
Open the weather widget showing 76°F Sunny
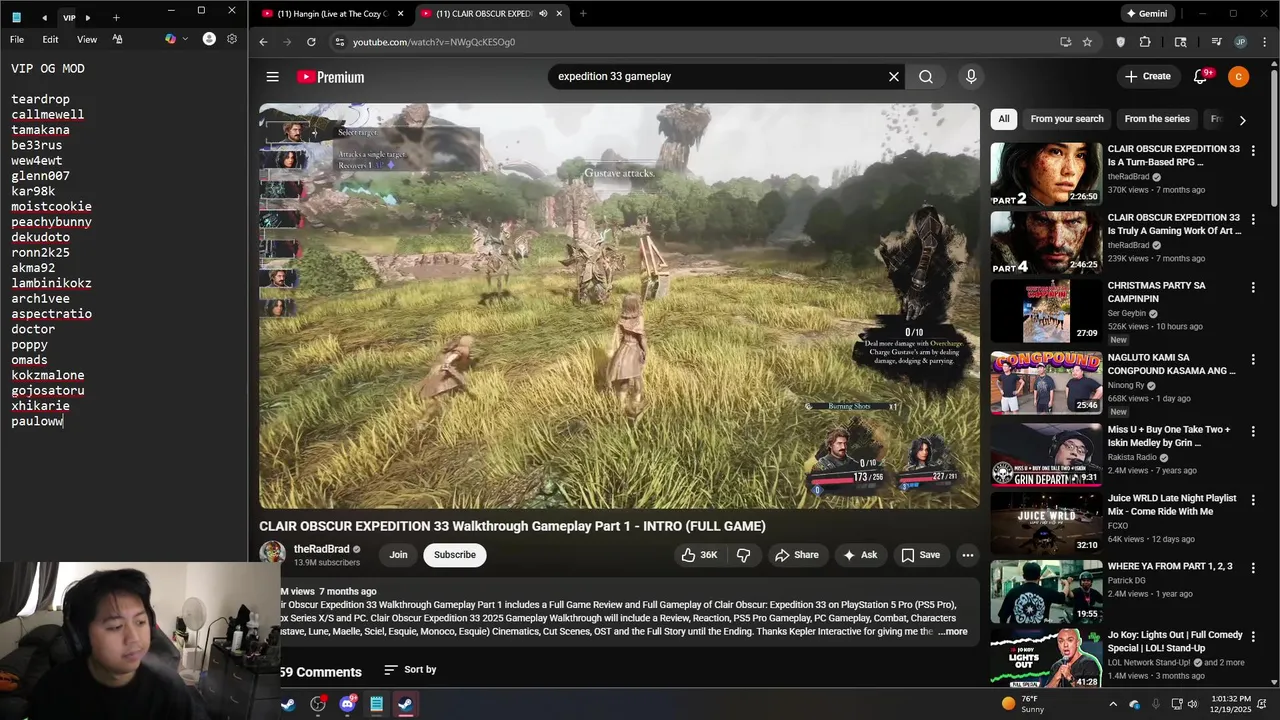1022,704
